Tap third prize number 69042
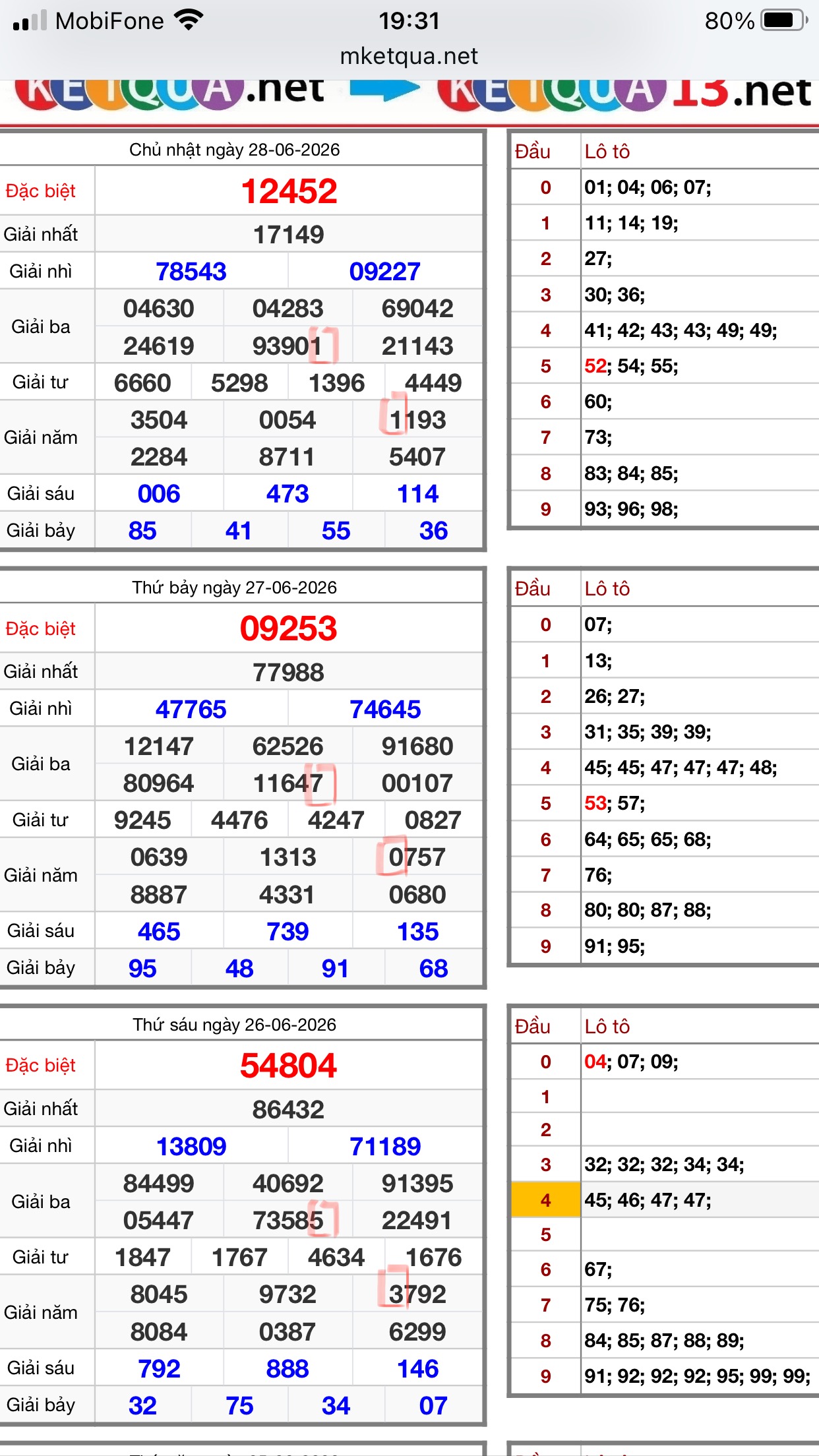This screenshot has width=819, height=1456. point(417,309)
